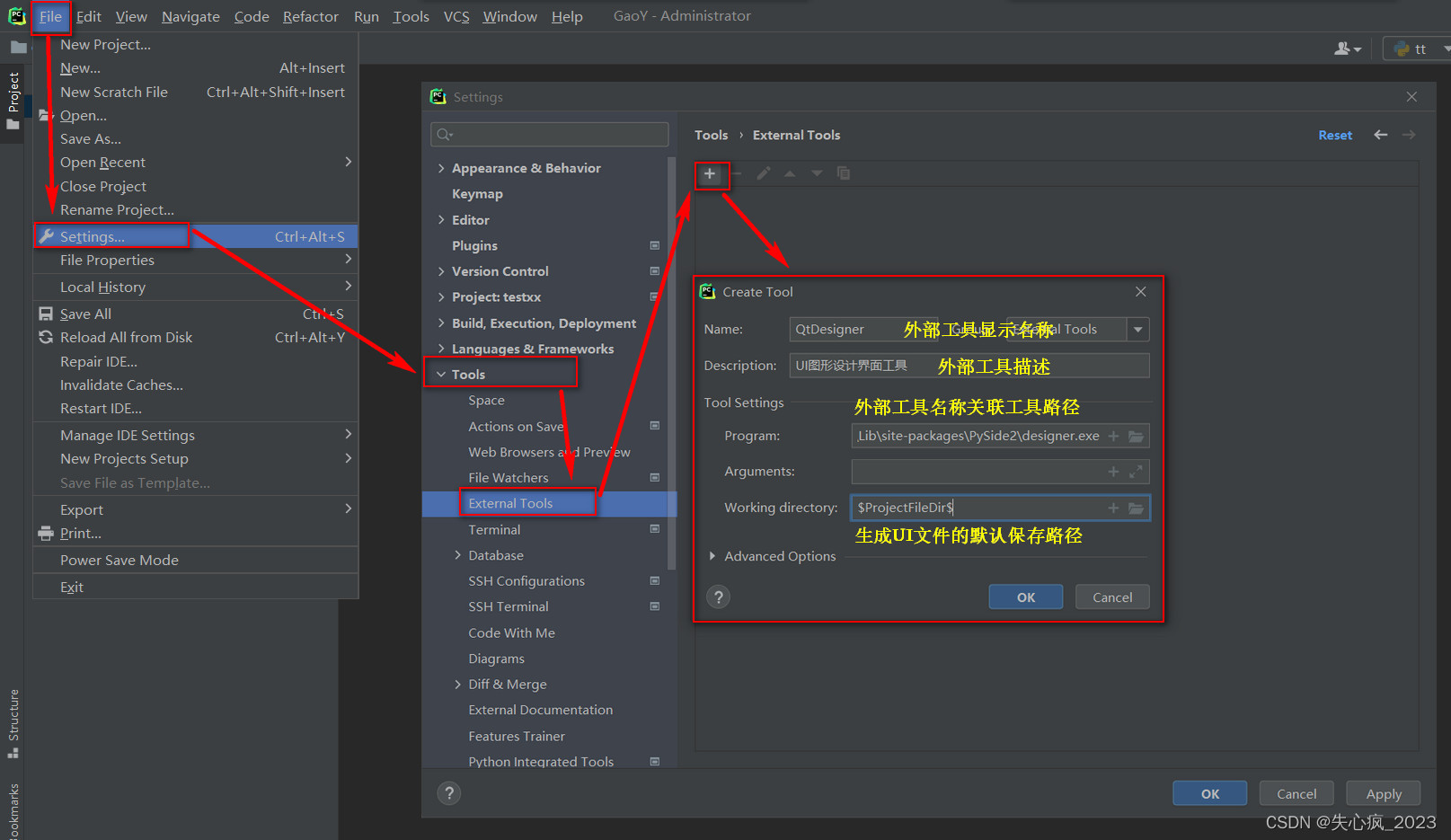Open the File menu
The image size is (1451, 840).
pos(50,16)
